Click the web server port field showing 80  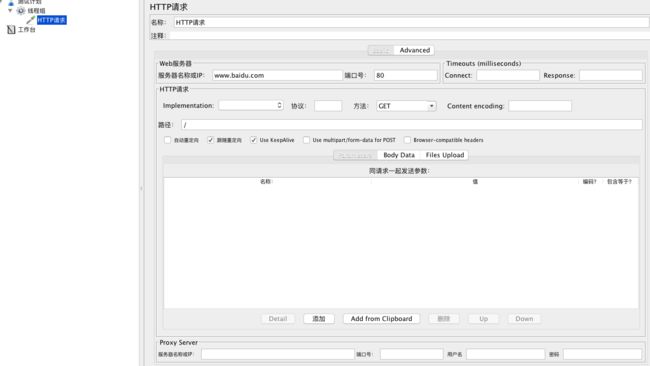click(x=405, y=75)
